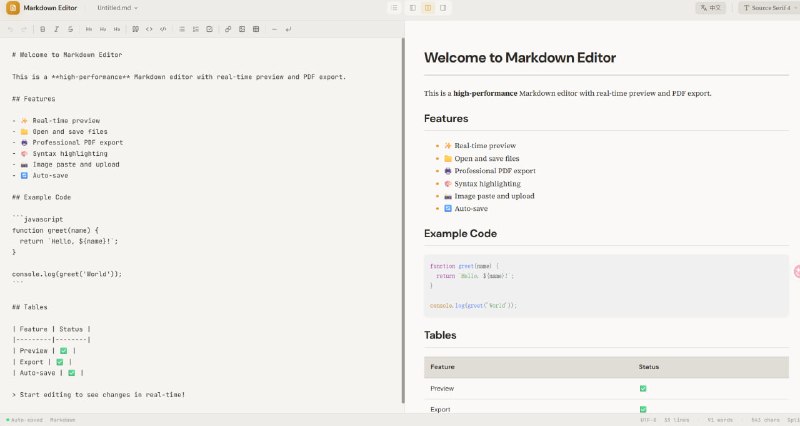This screenshot has height=426, width=800.
Task: Switch to the preview-only layout
Action: [443, 8]
